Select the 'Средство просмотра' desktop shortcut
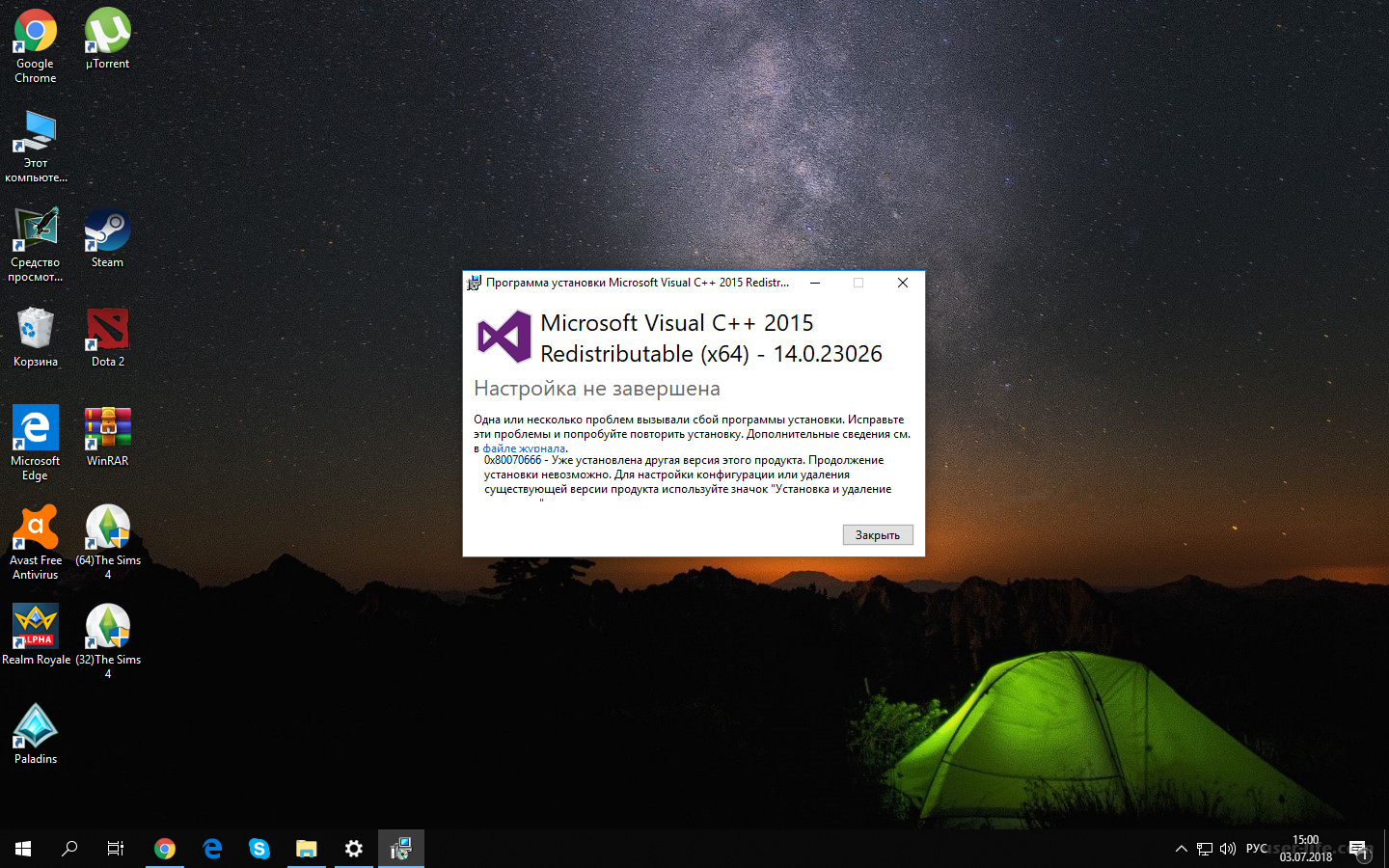 point(36,245)
